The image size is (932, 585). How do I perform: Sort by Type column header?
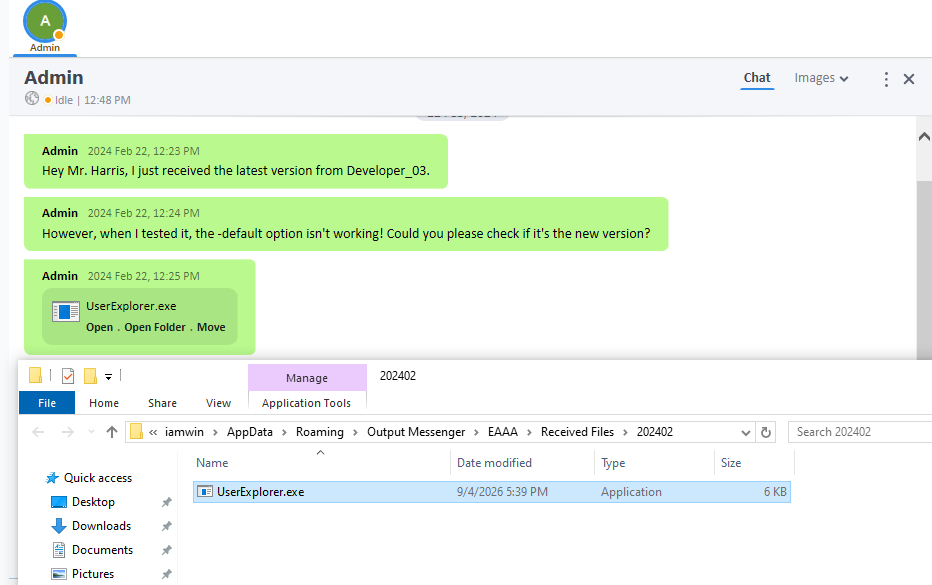tap(654, 463)
